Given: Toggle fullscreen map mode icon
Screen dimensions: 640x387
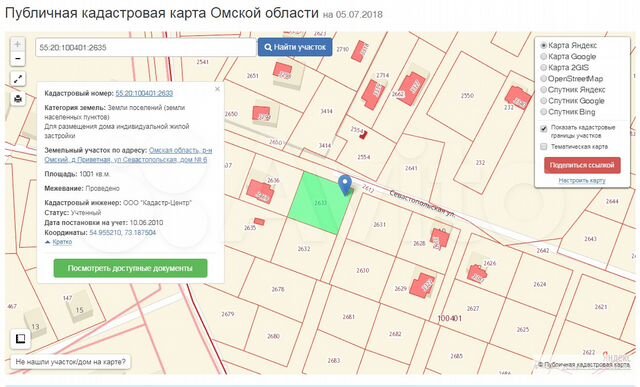Looking at the screenshot, I should click(x=18, y=79).
